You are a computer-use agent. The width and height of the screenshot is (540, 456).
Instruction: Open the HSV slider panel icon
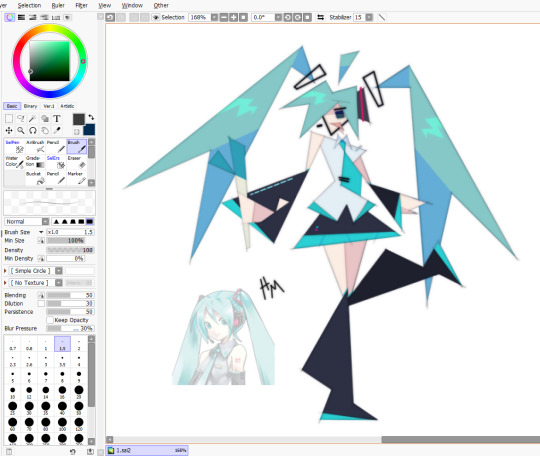point(33,17)
